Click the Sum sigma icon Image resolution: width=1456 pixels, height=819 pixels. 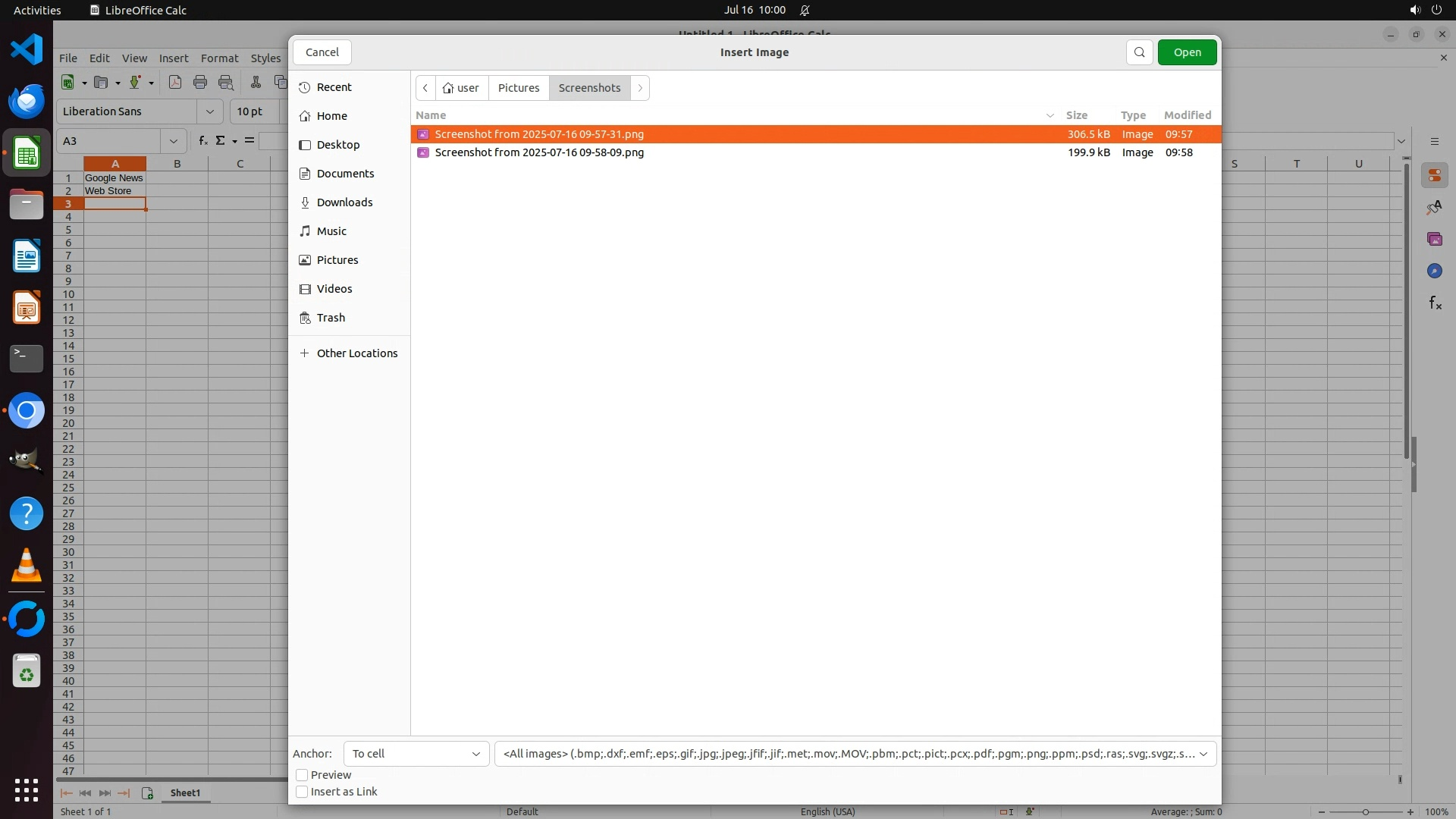pos(221,141)
